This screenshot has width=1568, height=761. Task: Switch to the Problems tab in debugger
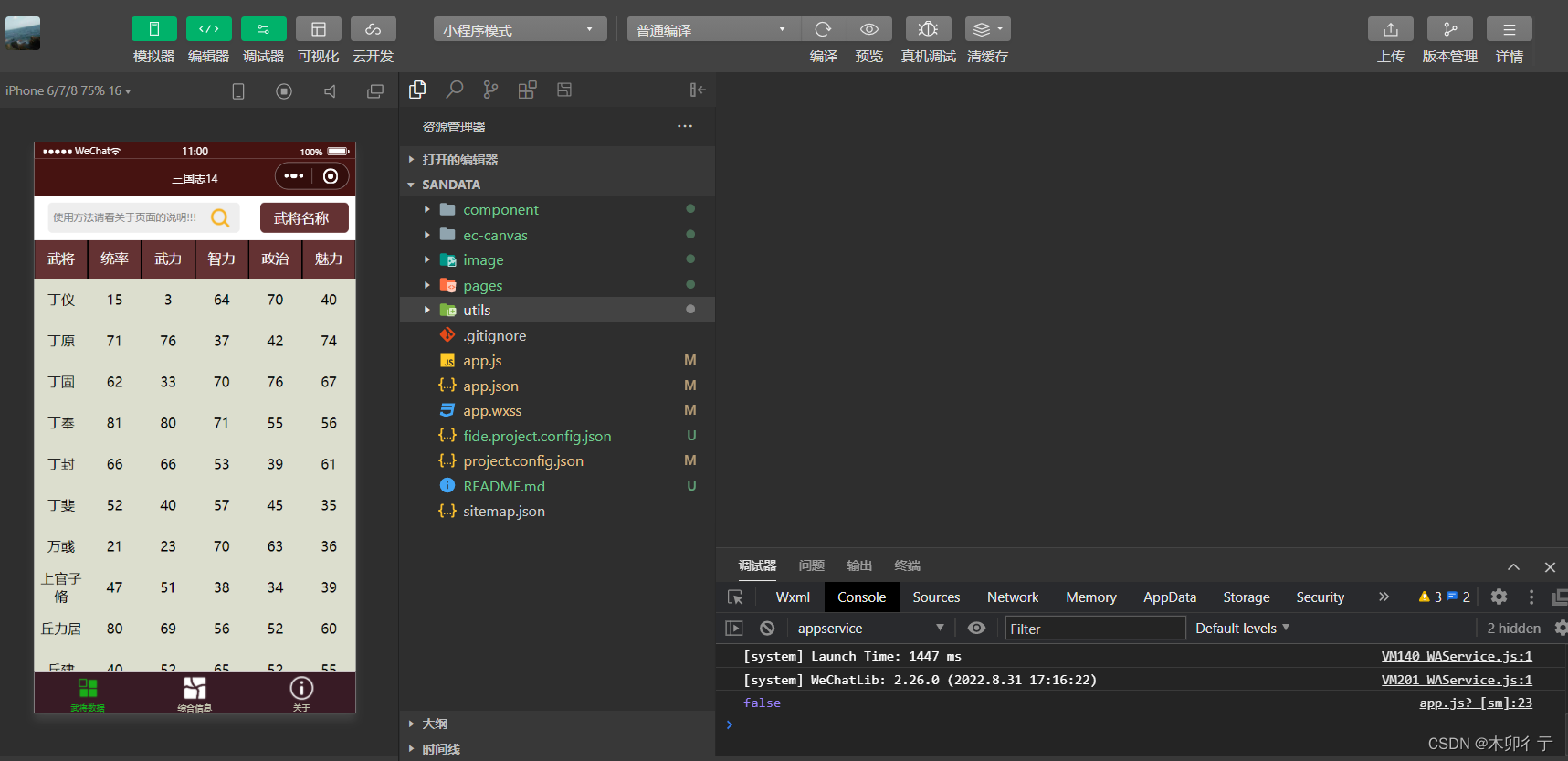pos(811,565)
